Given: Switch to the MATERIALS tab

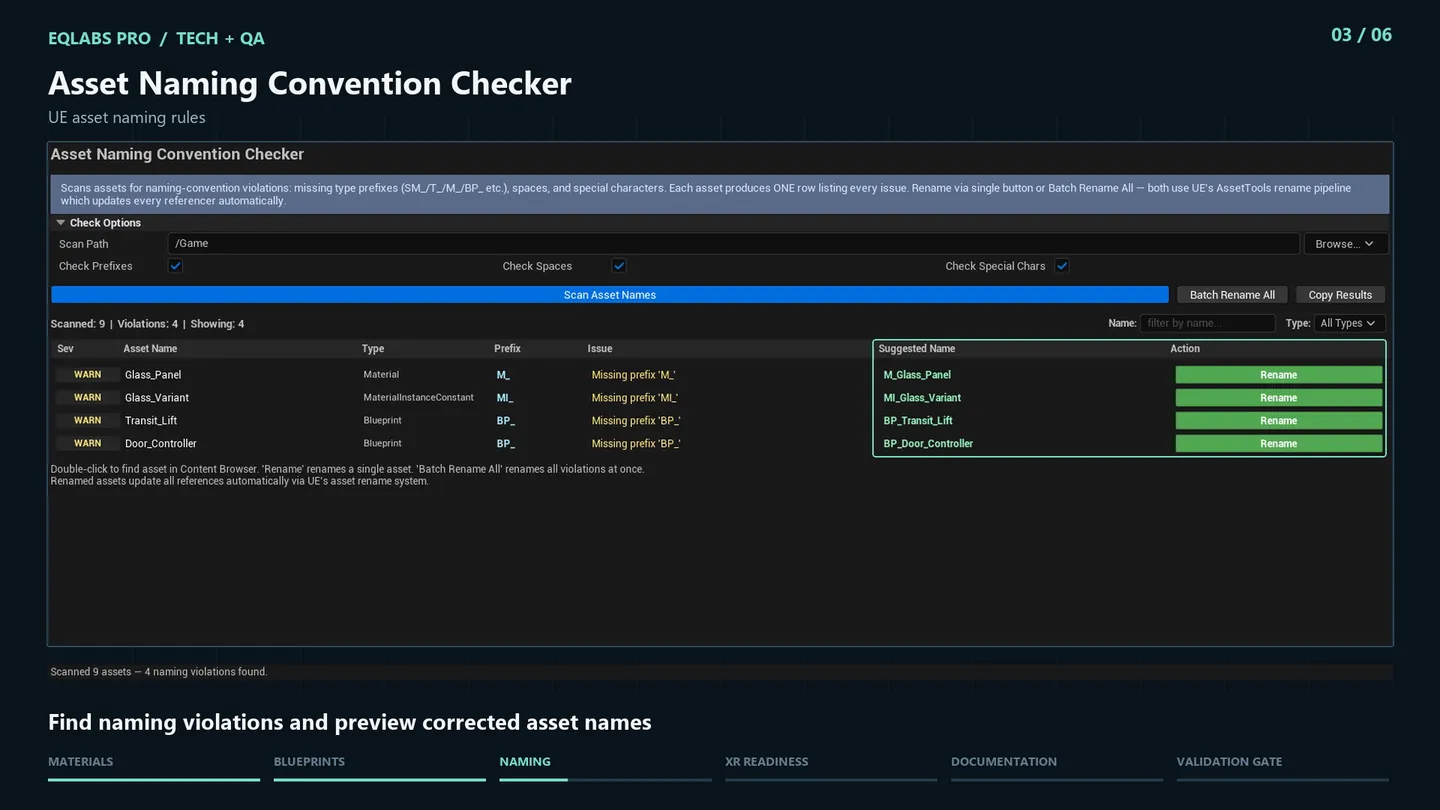Looking at the screenshot, I should (x=81, y=762).
